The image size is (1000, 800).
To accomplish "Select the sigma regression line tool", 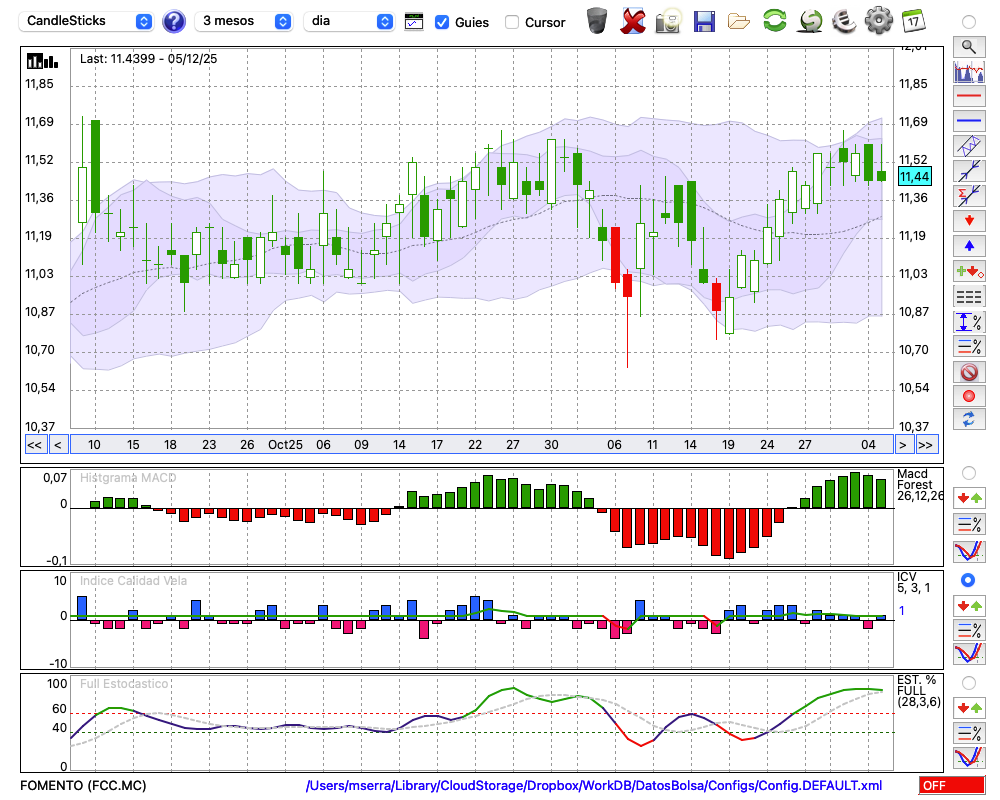I will 969,195.
